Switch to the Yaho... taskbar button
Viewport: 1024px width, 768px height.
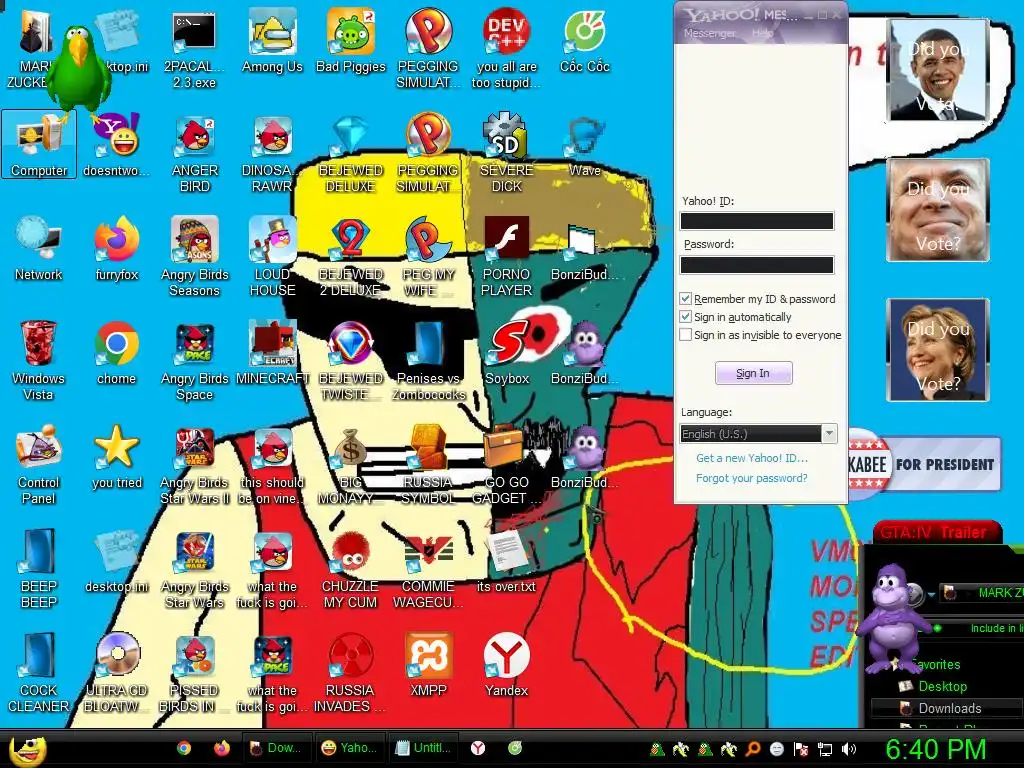click(349, 748)
